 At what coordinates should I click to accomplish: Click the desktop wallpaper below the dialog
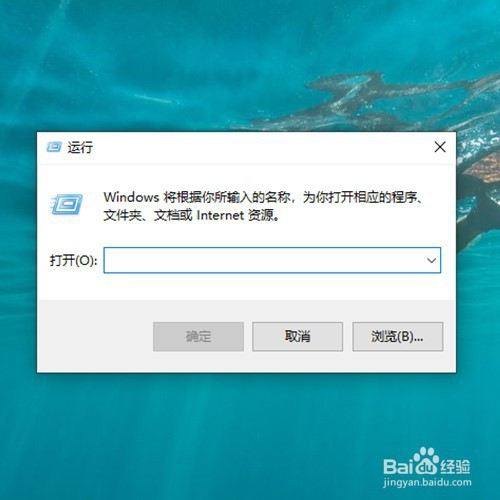[x=200, y=433]
